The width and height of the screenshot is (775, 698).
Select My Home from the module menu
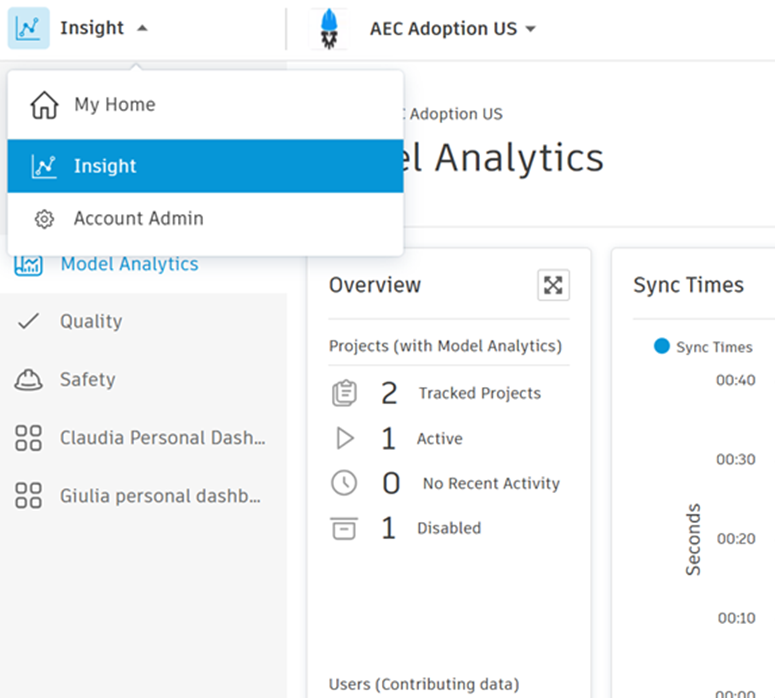[114, 105]
